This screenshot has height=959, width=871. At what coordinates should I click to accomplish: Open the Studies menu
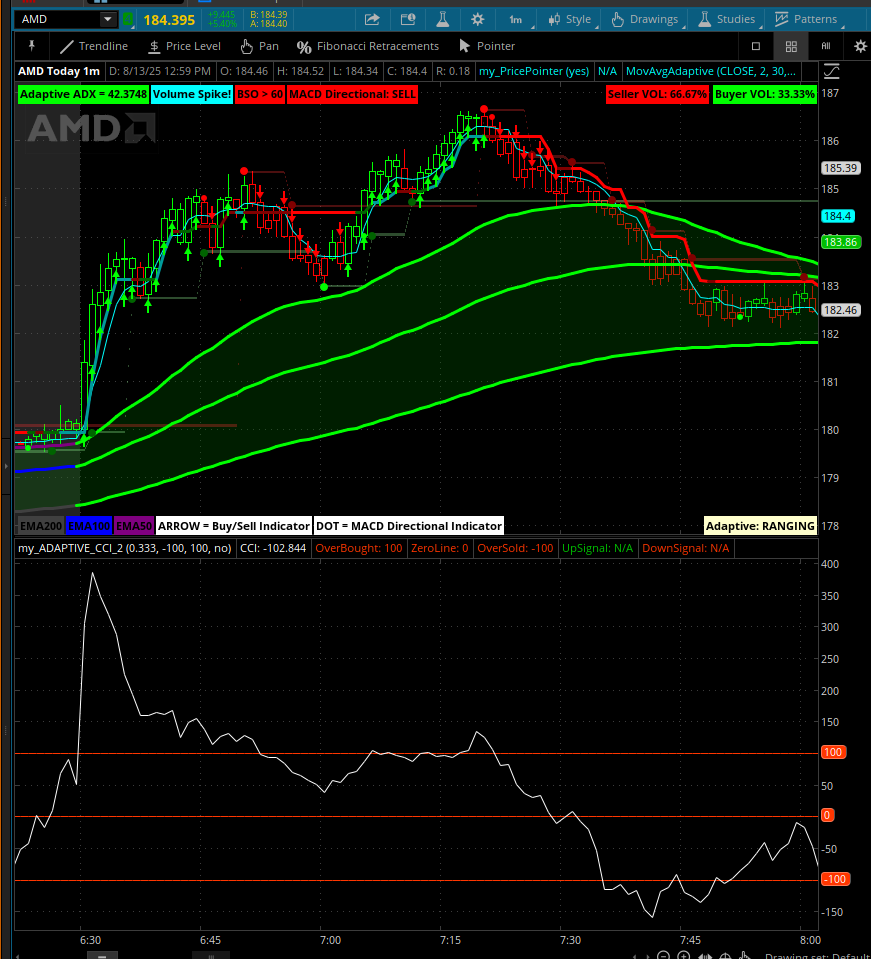pyautogui.click(x=727, y=19)
